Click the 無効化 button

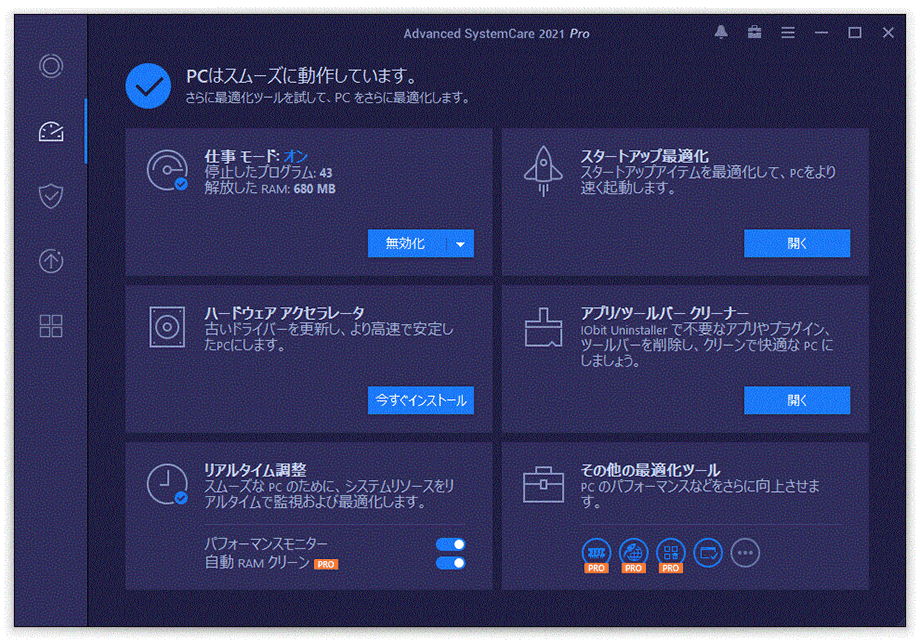point(407,243)
